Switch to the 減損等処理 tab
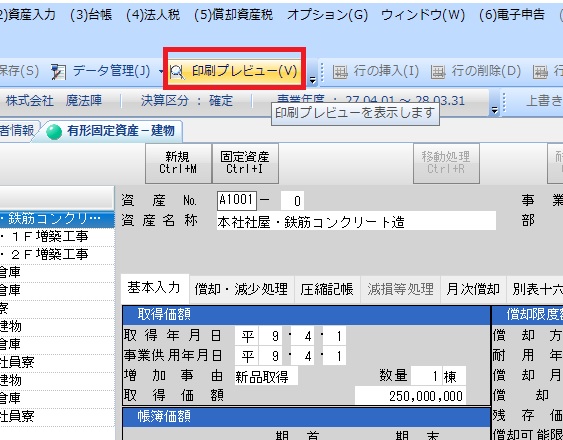Screen dimensions: 563x440 400,290
